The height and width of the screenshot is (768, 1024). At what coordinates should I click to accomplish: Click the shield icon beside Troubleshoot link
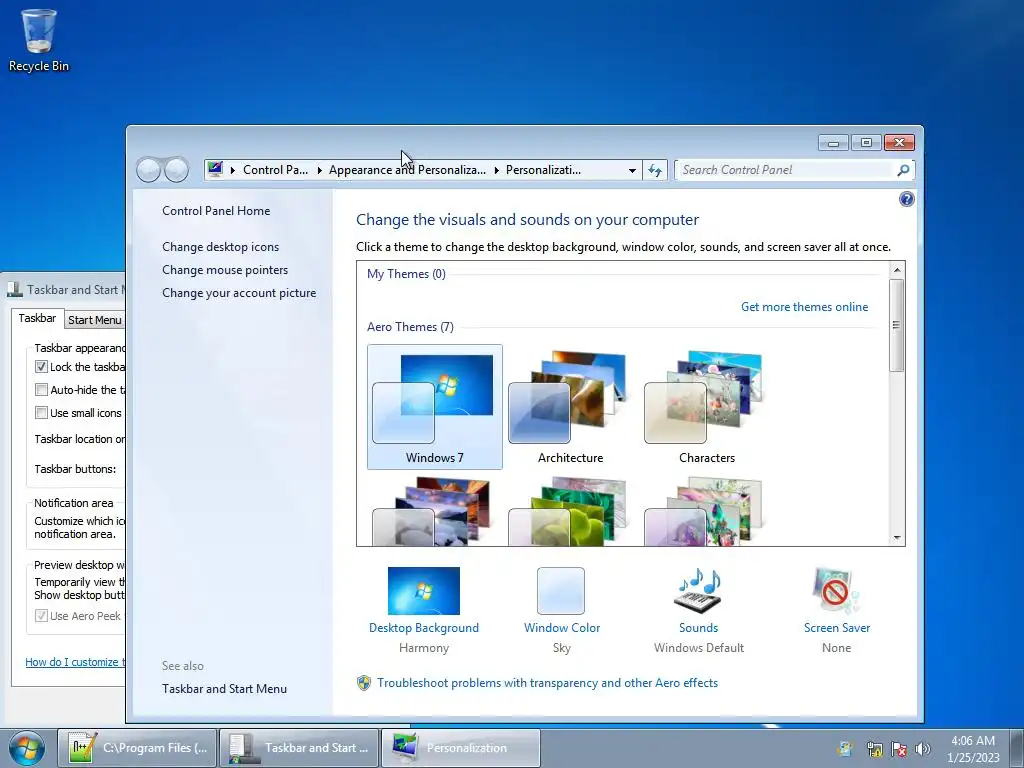coord(364,683)
